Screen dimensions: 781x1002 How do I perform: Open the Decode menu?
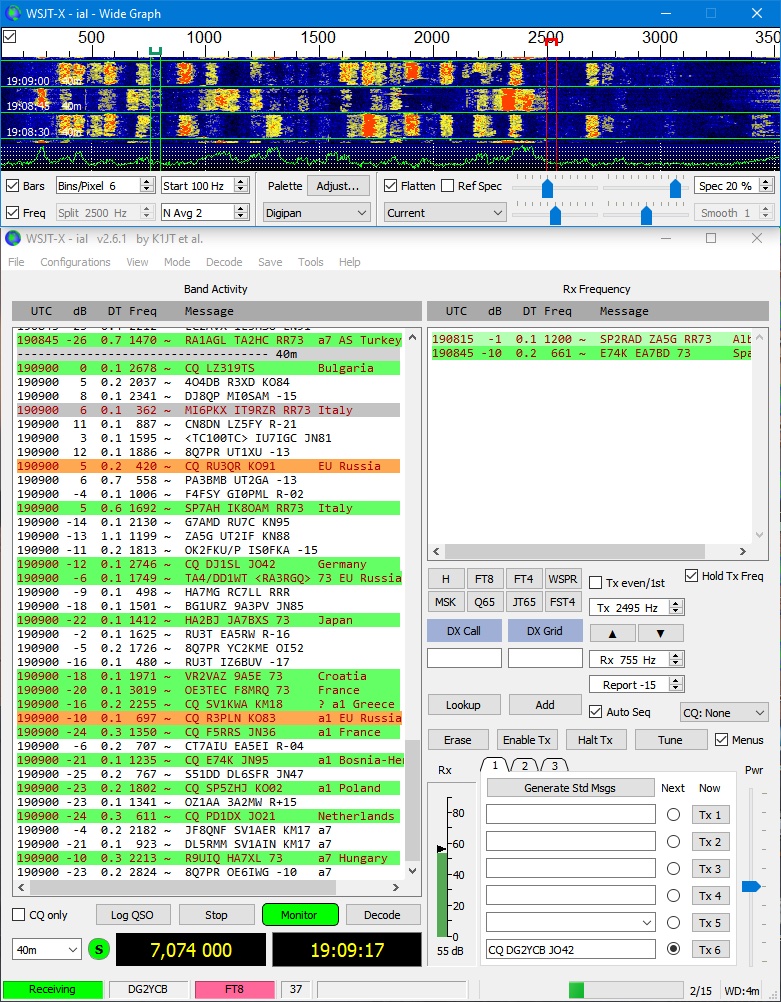(x=224, y=262)
